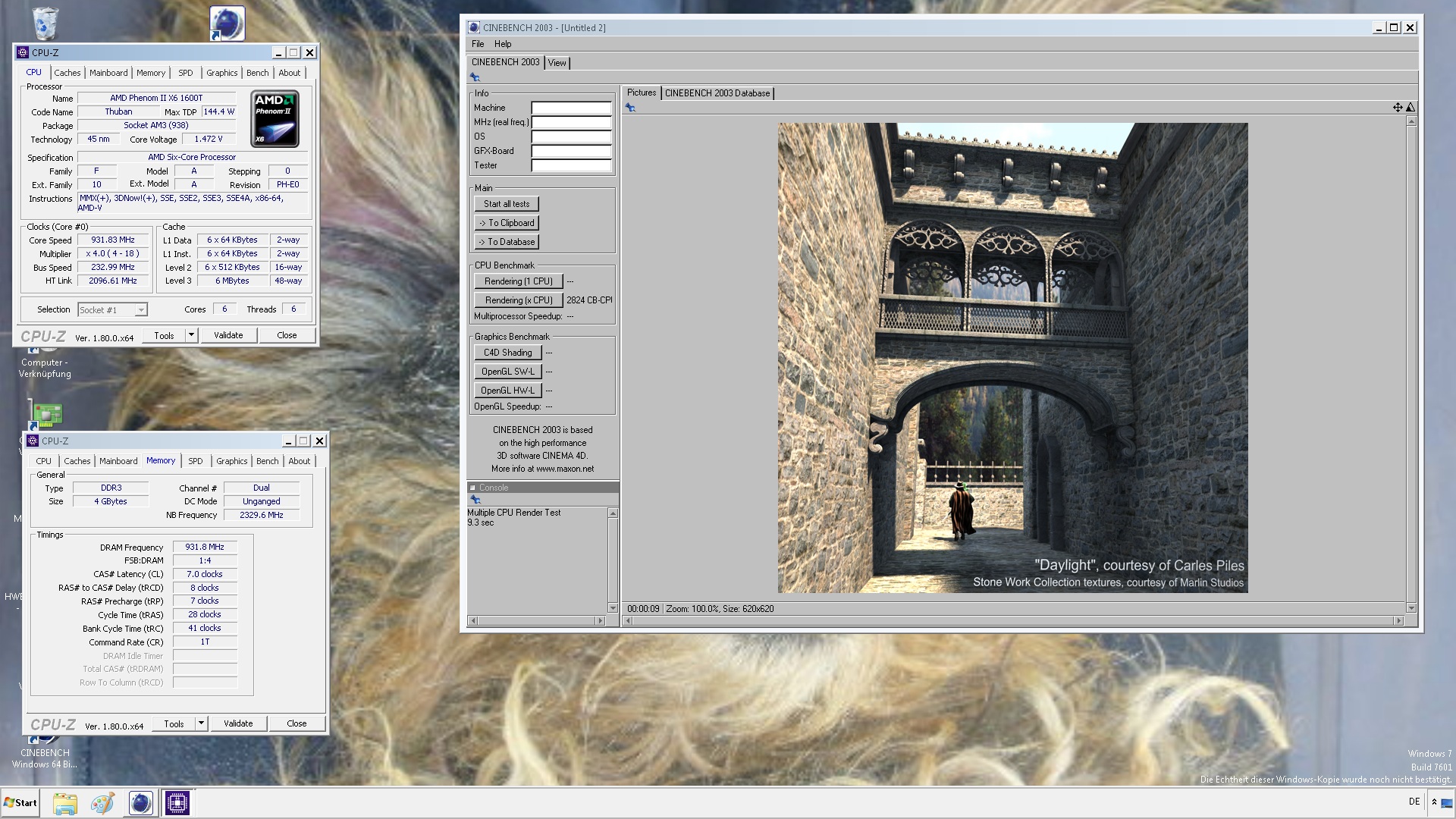This screenshot has width=1456, height=819.
Task: Click the picture's vertical scrollbar down arrow
Action: pos(1410,608)
